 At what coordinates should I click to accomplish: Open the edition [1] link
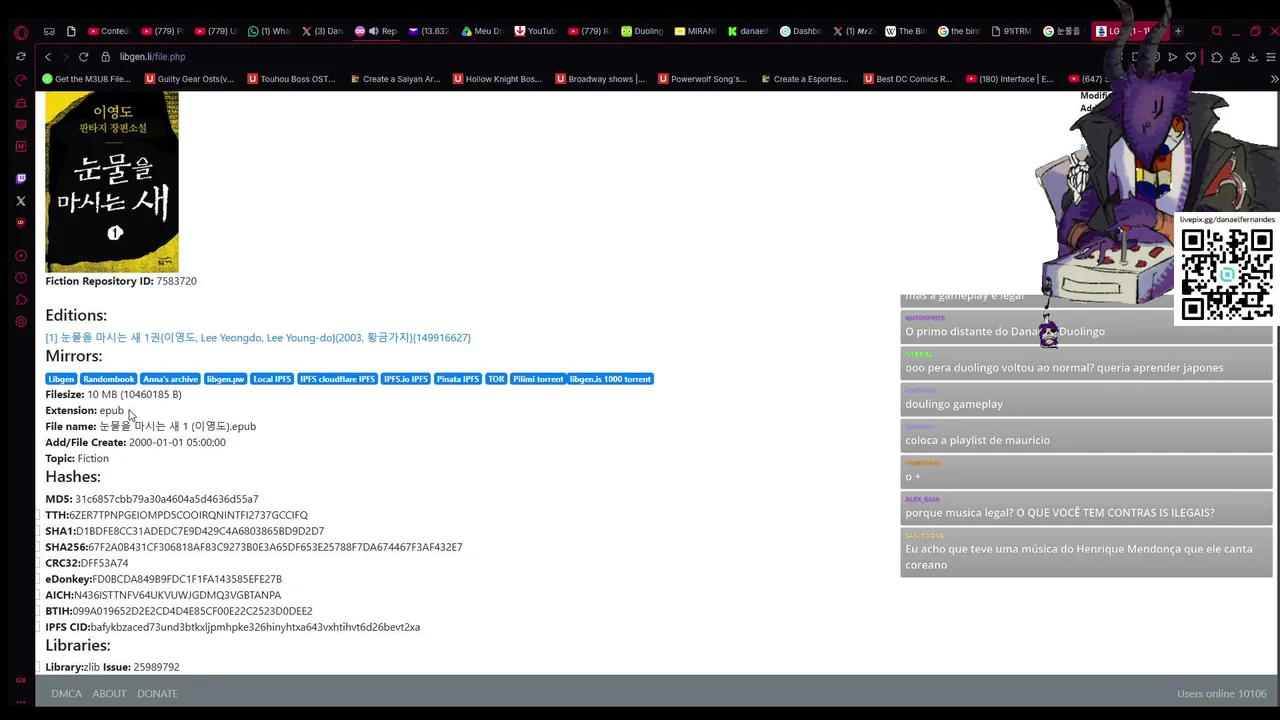258,338
